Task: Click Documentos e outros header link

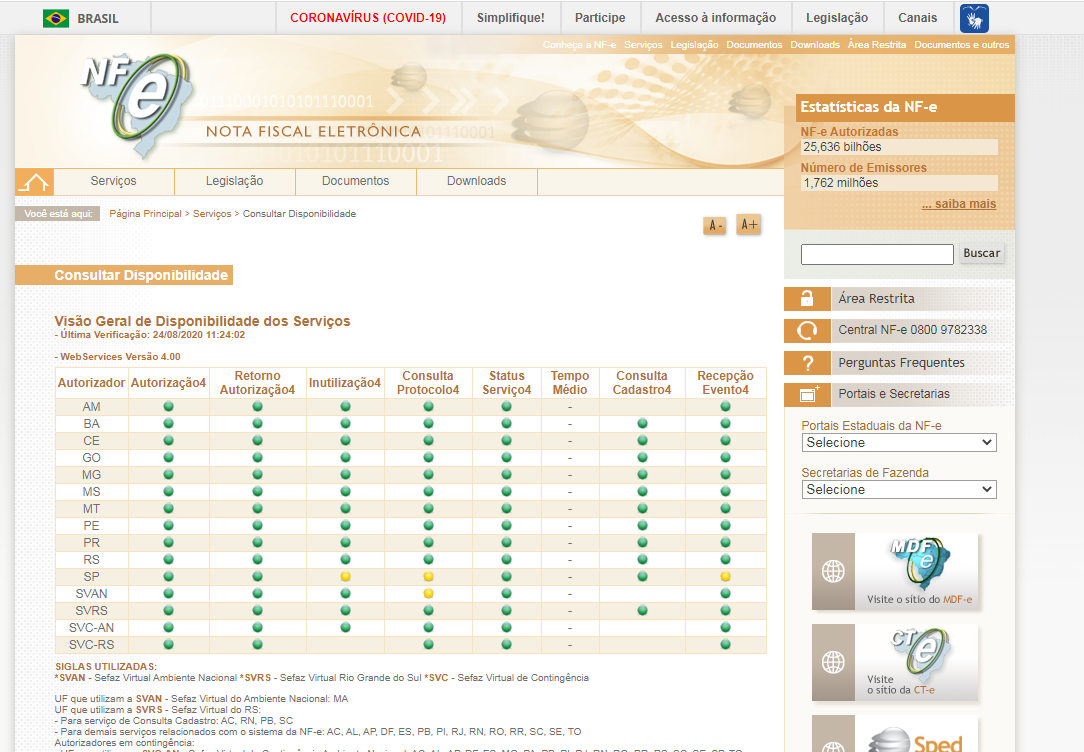Action: pyautogui.click(x=962, y=45)
